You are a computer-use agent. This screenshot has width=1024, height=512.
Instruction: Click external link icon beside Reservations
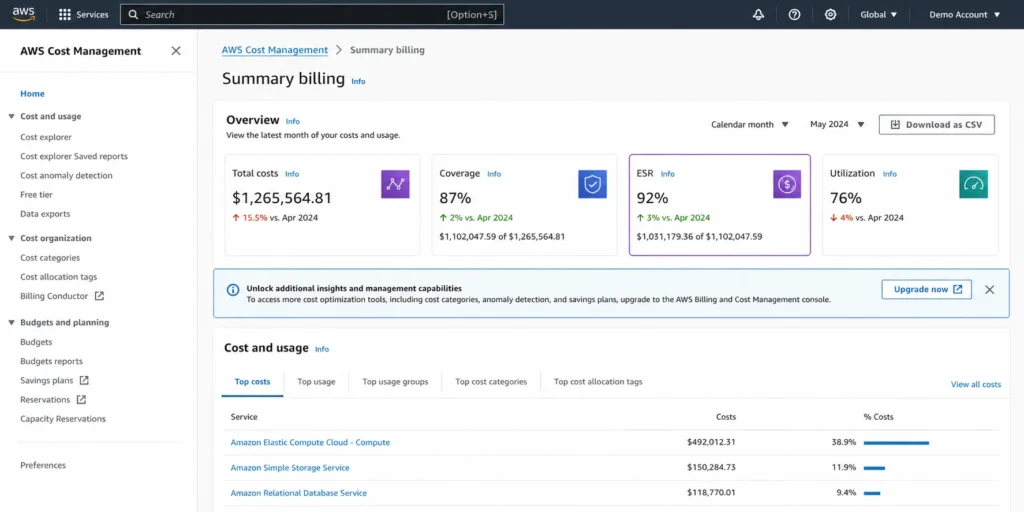click(x=81, y=399)
